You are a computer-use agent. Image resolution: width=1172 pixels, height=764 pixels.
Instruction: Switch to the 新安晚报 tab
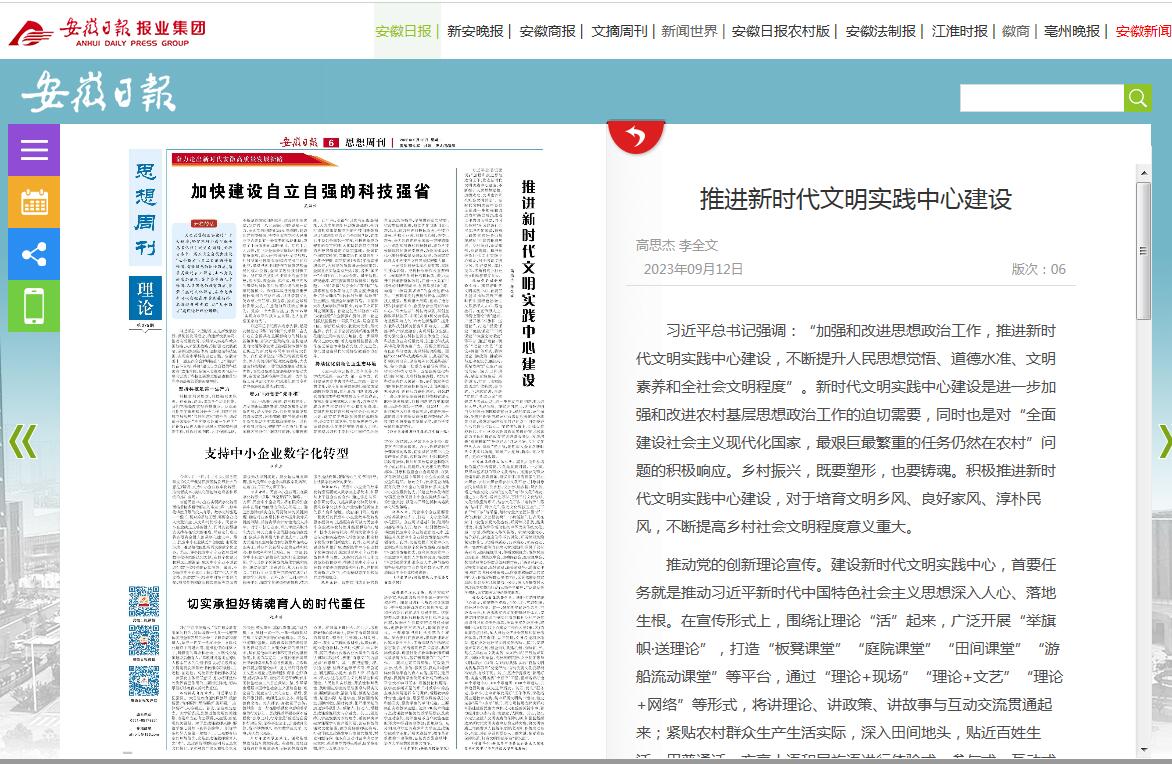475,31
